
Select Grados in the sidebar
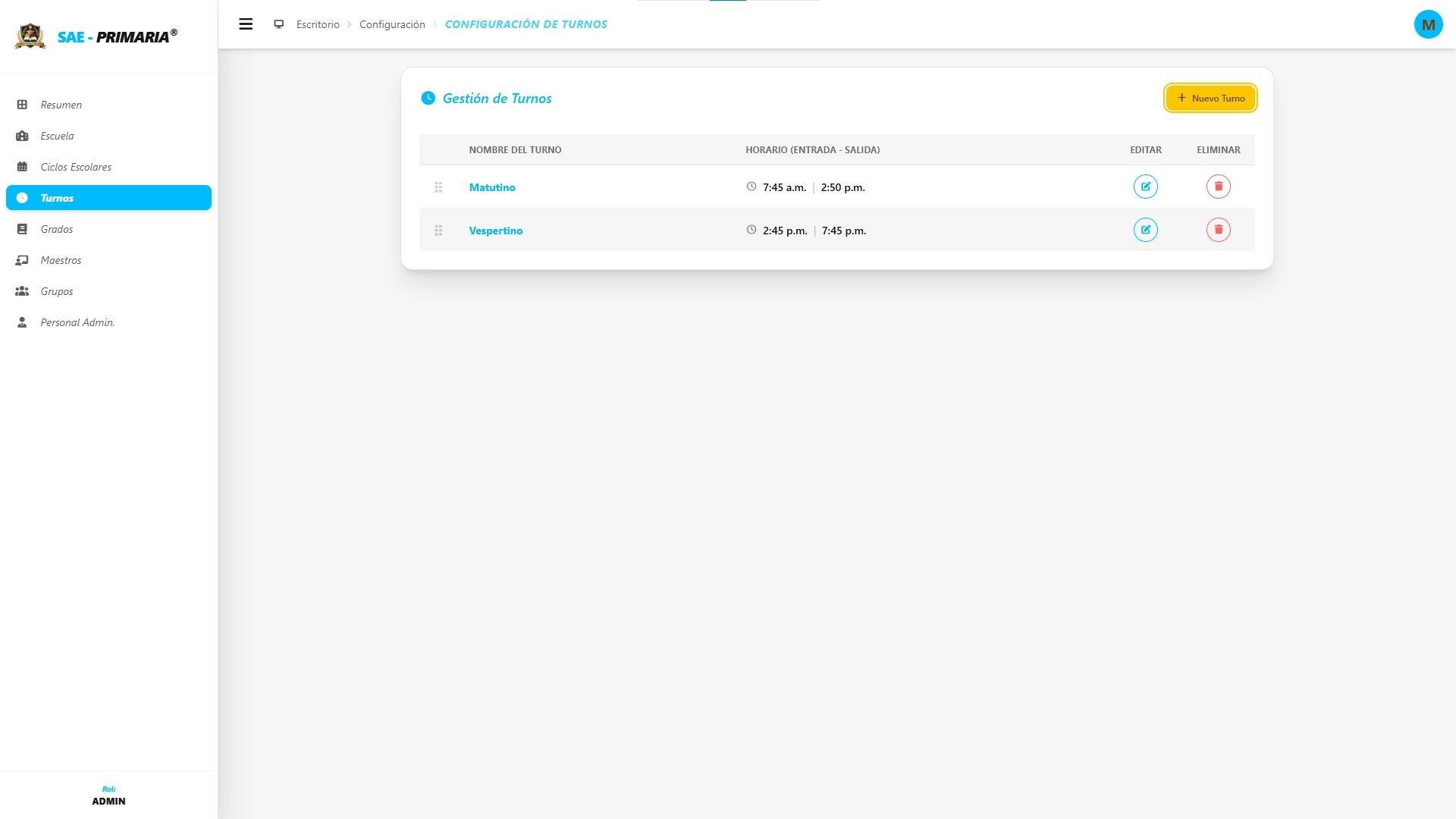coord(57,229)
